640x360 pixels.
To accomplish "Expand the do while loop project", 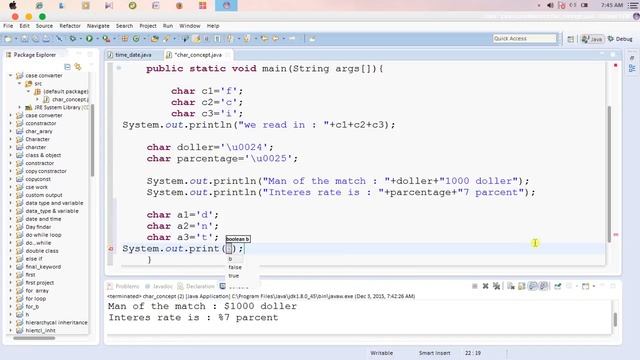I will tap(10, 235).
